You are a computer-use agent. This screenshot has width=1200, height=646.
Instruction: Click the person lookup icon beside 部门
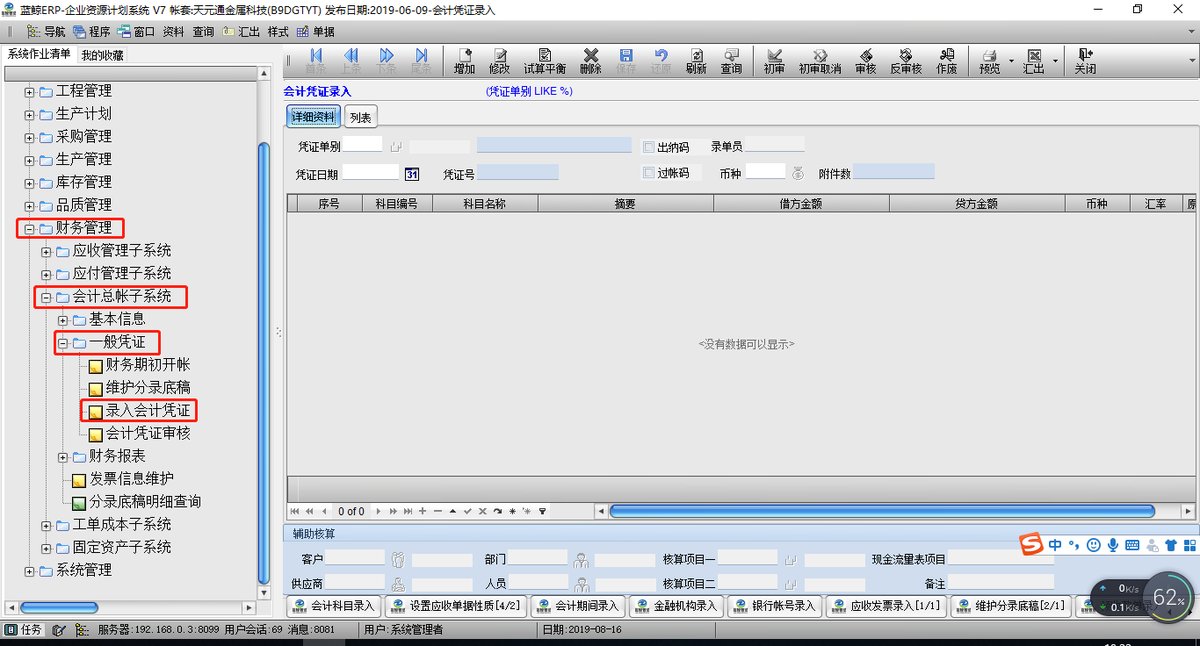(580, 559)
